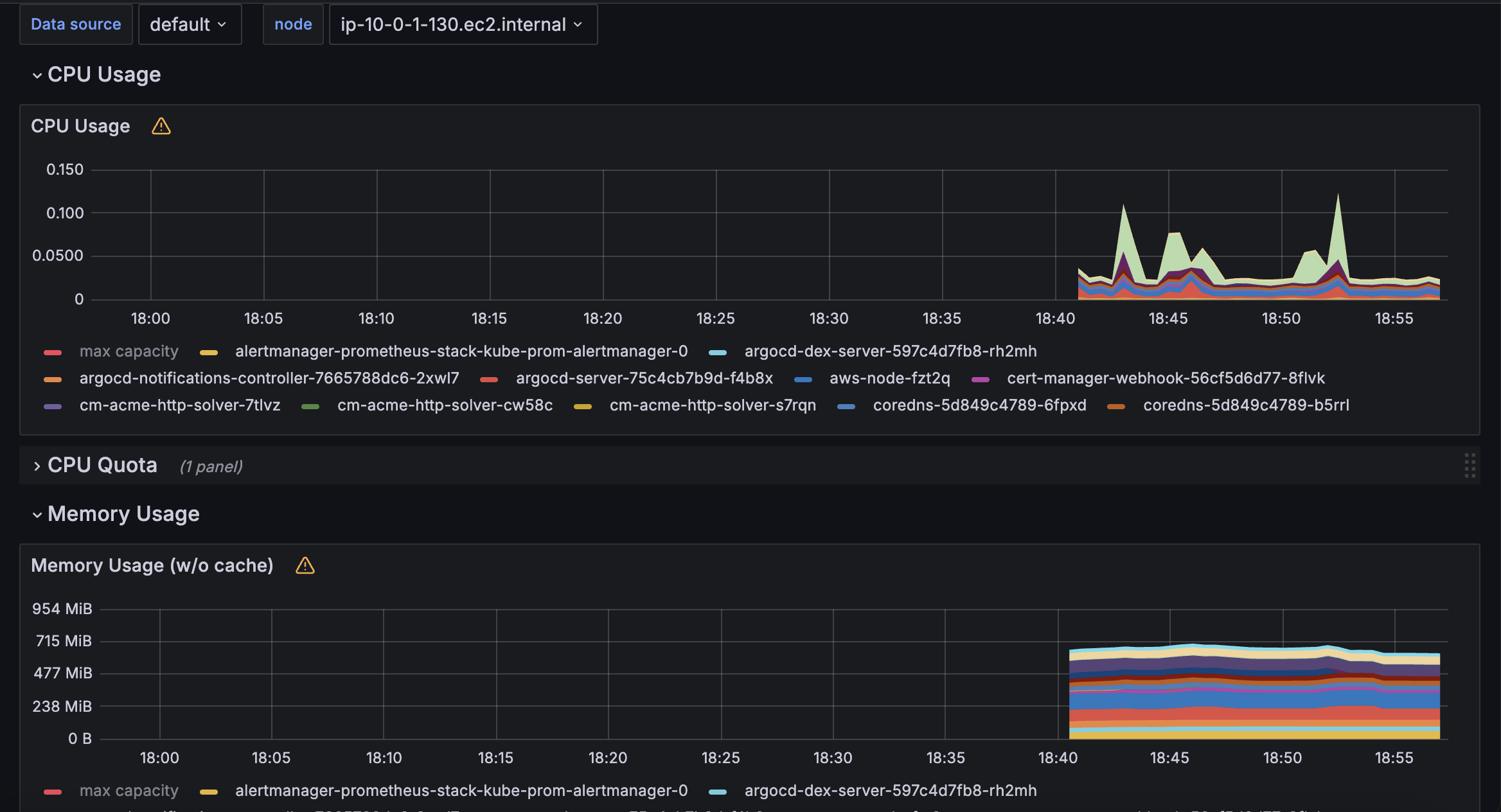Click the cert-manager-webhook-56cf5d6d77-8flvk legend entry
1501x812 pixels.
tap(1166, 379)
